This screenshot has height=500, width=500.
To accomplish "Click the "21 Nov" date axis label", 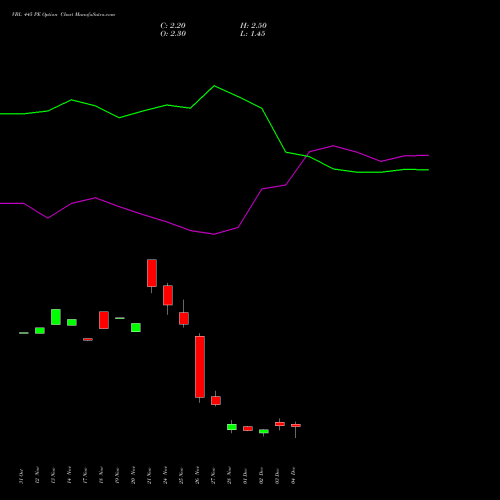I will click(x=149, y=475).
